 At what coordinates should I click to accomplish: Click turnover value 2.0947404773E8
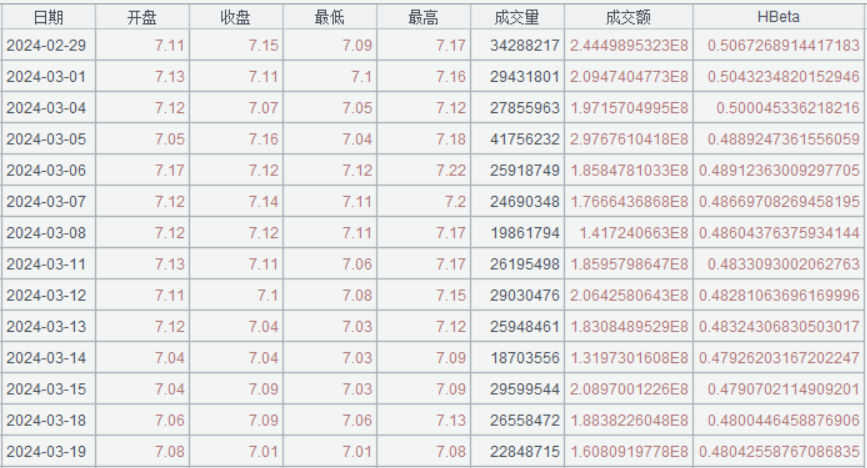pyautogui.click(x=629, y=76)
